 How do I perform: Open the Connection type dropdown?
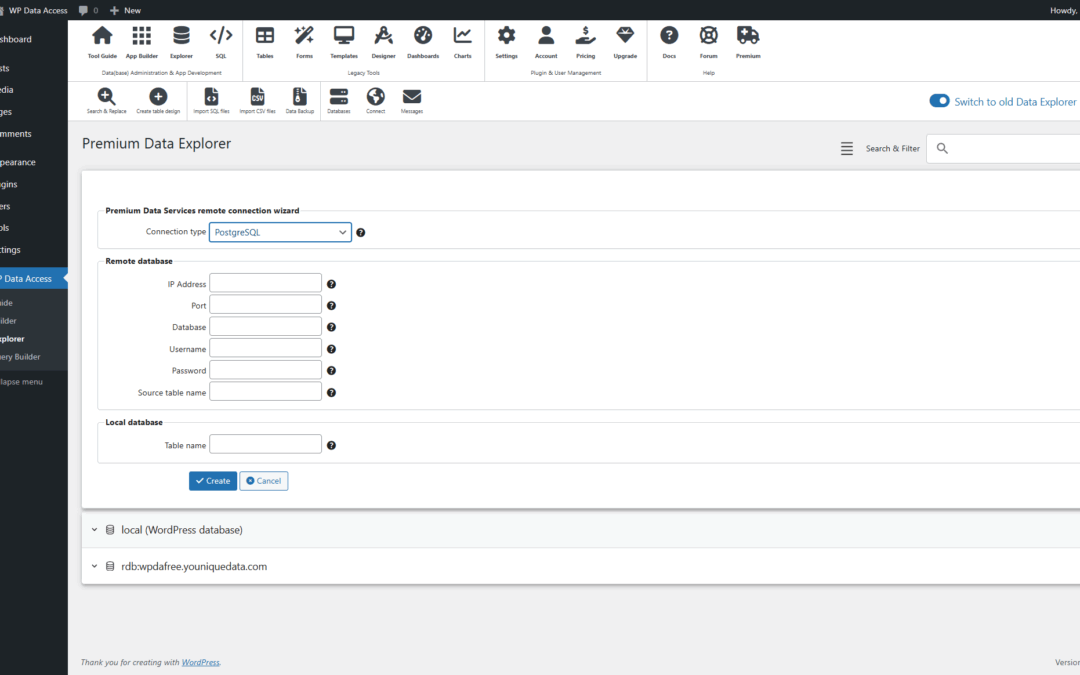click(x=280, y=232)
